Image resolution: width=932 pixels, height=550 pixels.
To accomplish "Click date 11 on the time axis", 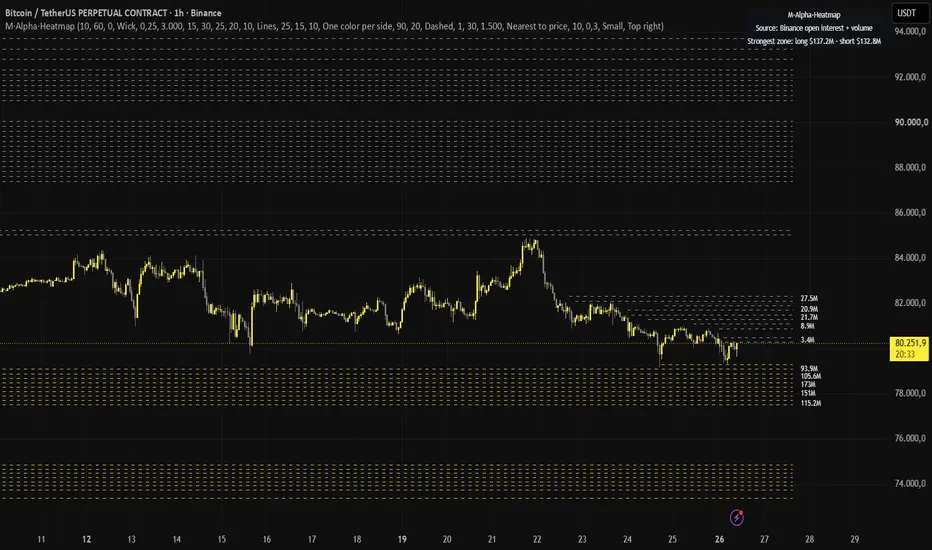I will (x=41, y=539).
